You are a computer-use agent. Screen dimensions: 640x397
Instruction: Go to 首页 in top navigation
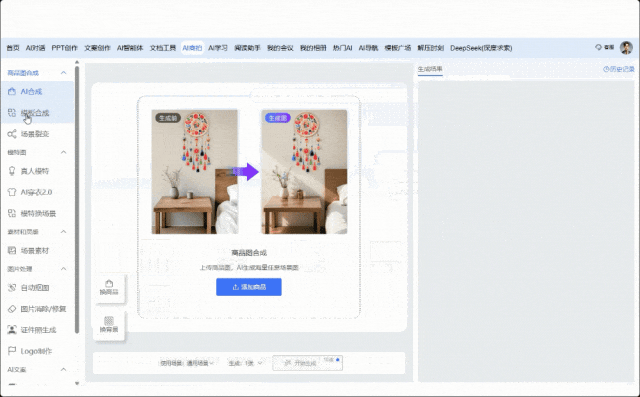(13, 48)
